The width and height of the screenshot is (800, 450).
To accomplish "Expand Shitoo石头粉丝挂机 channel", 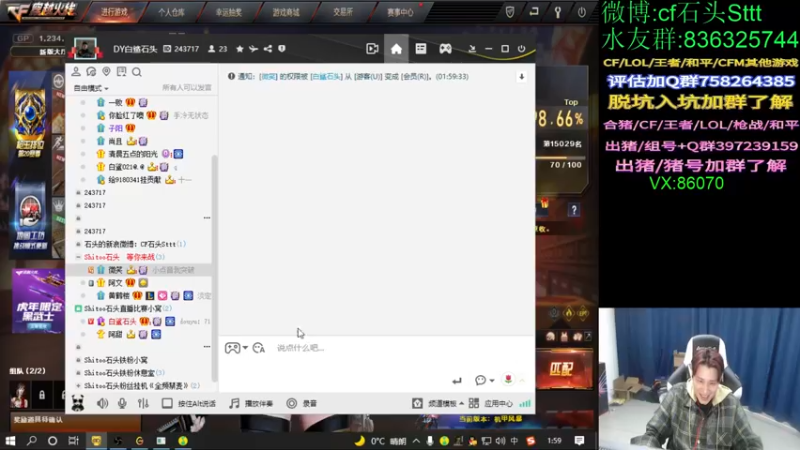I will [78, 386].
